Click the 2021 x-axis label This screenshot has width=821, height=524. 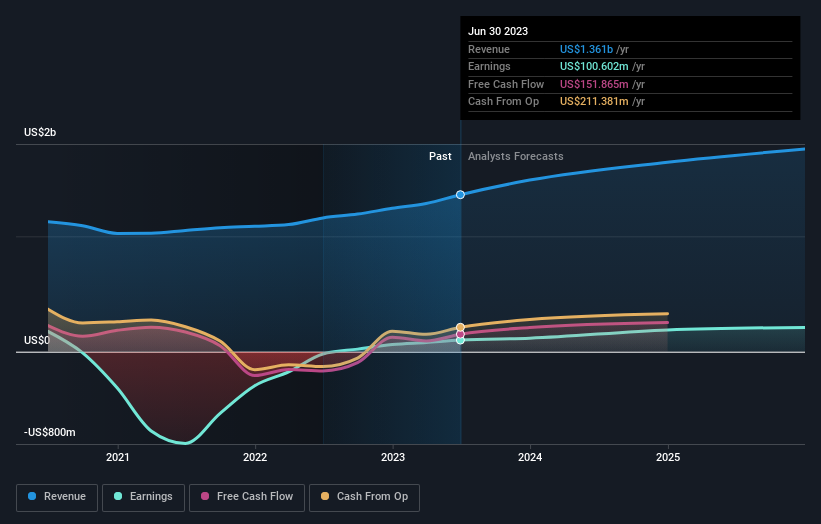118,457
